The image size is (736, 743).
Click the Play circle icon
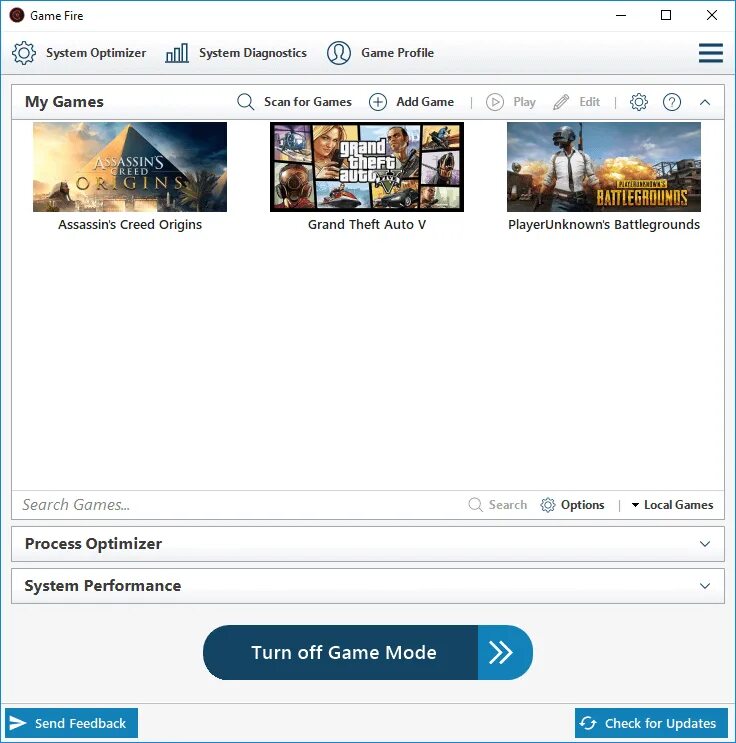(x=495, y=102)
